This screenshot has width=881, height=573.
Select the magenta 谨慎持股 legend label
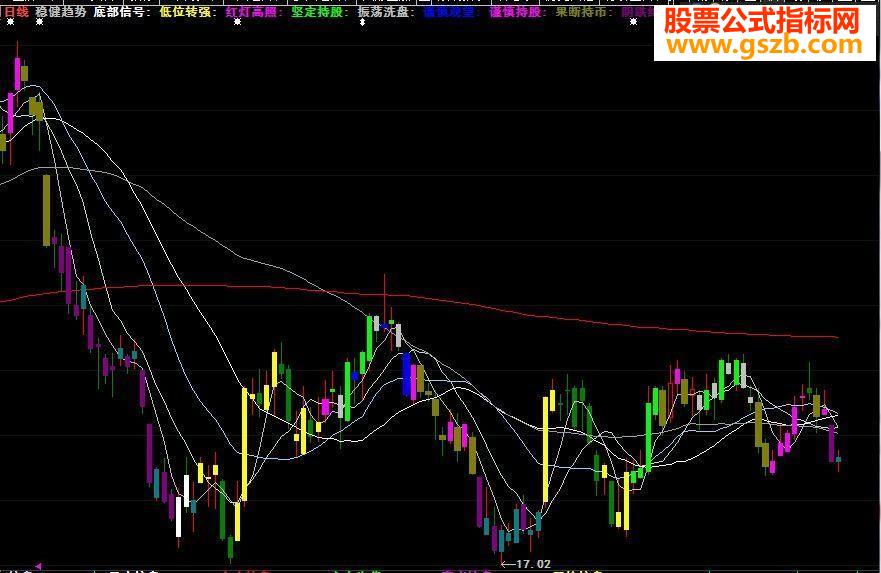coord(516,12)
